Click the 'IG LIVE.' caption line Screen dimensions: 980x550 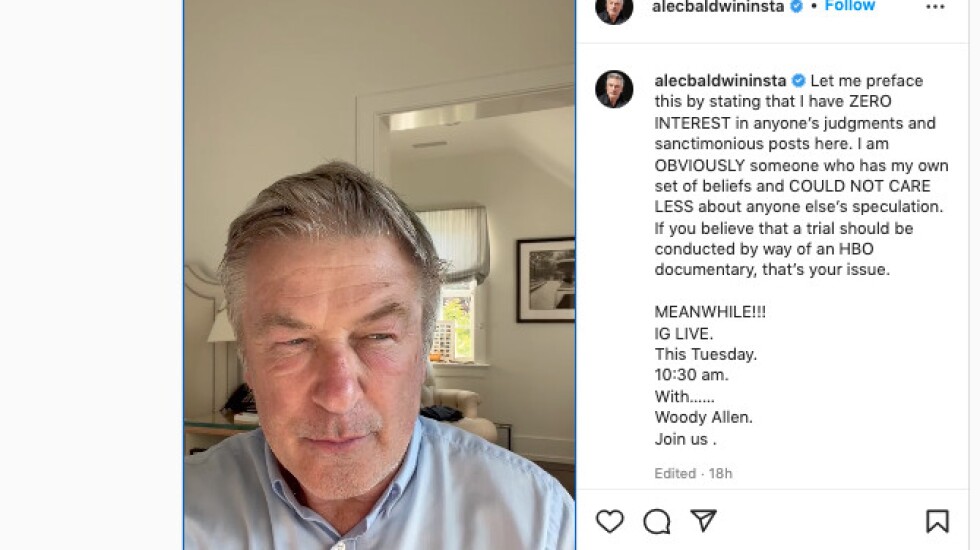pos(684,333)
